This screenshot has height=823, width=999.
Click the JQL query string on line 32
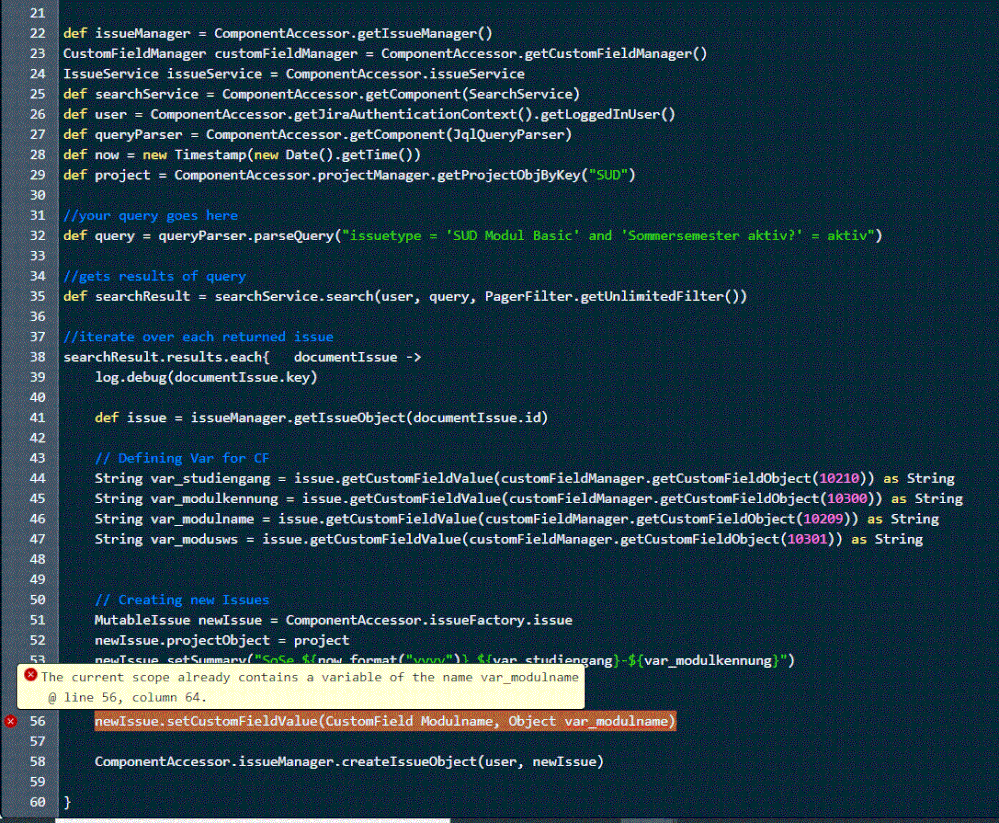point(608,236)
